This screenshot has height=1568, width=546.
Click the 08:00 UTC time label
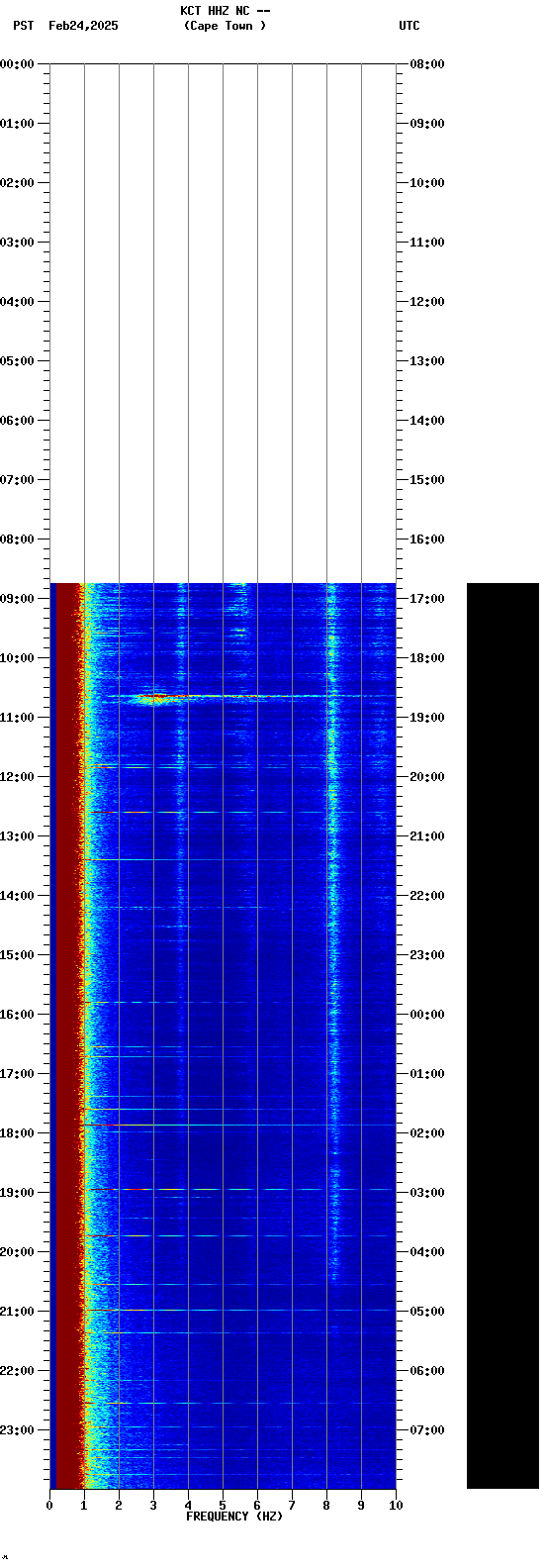(x=427, y=64)
